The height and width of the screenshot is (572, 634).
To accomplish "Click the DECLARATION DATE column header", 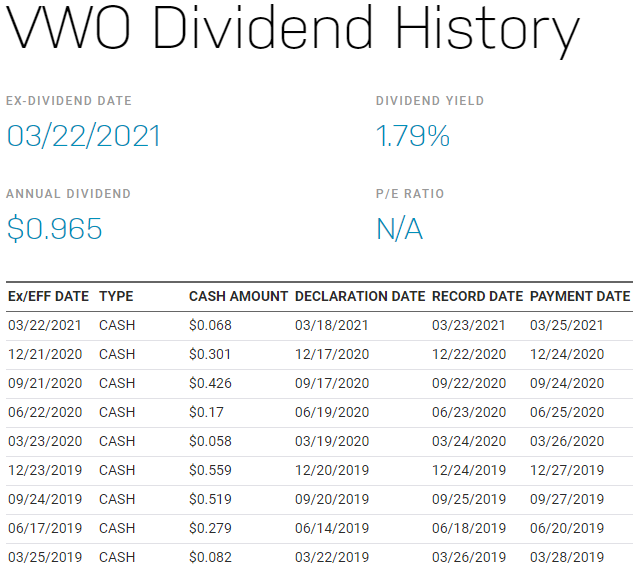I will 360,296.
